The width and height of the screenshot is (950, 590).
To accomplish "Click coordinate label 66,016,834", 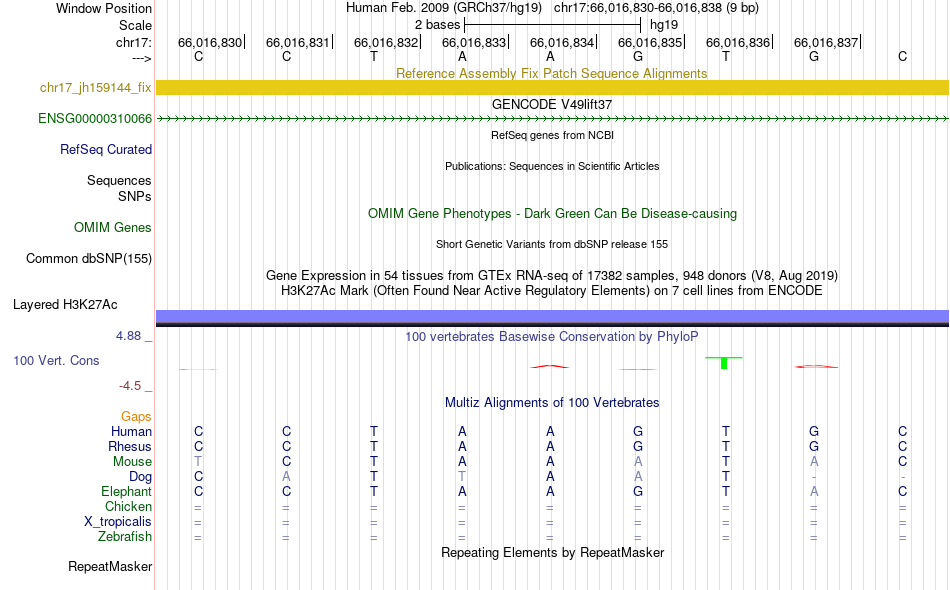I will click(x=562, y=42).
